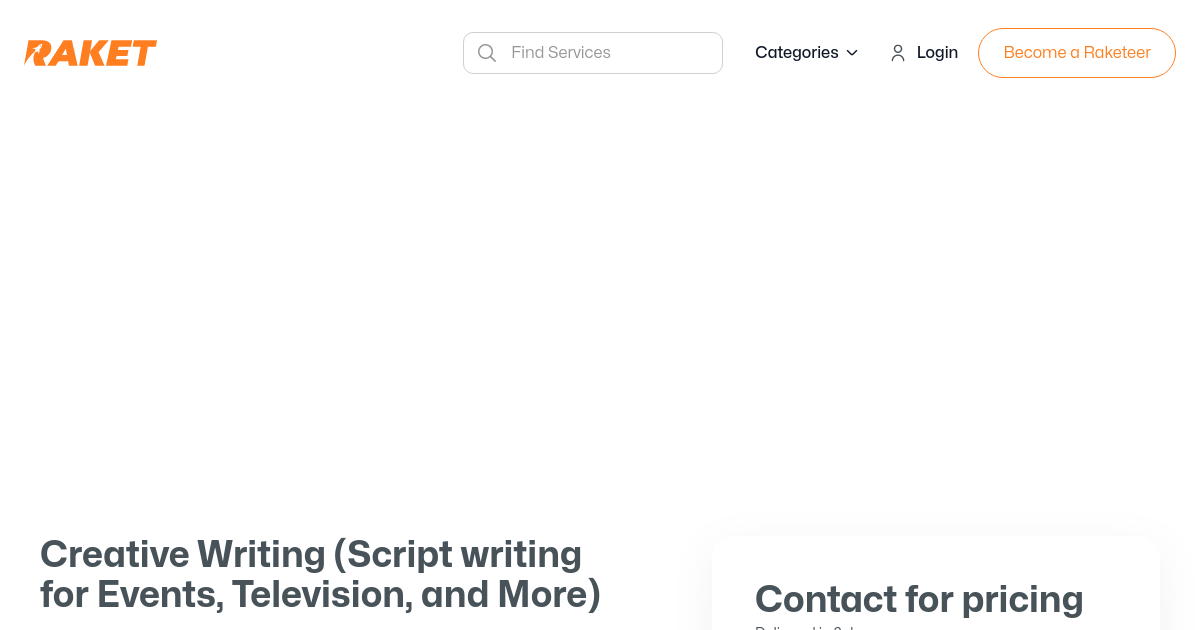This screenshot has height=630, width=1200.
Task: Click the Creative Writing service title
Action: [320, 574]
